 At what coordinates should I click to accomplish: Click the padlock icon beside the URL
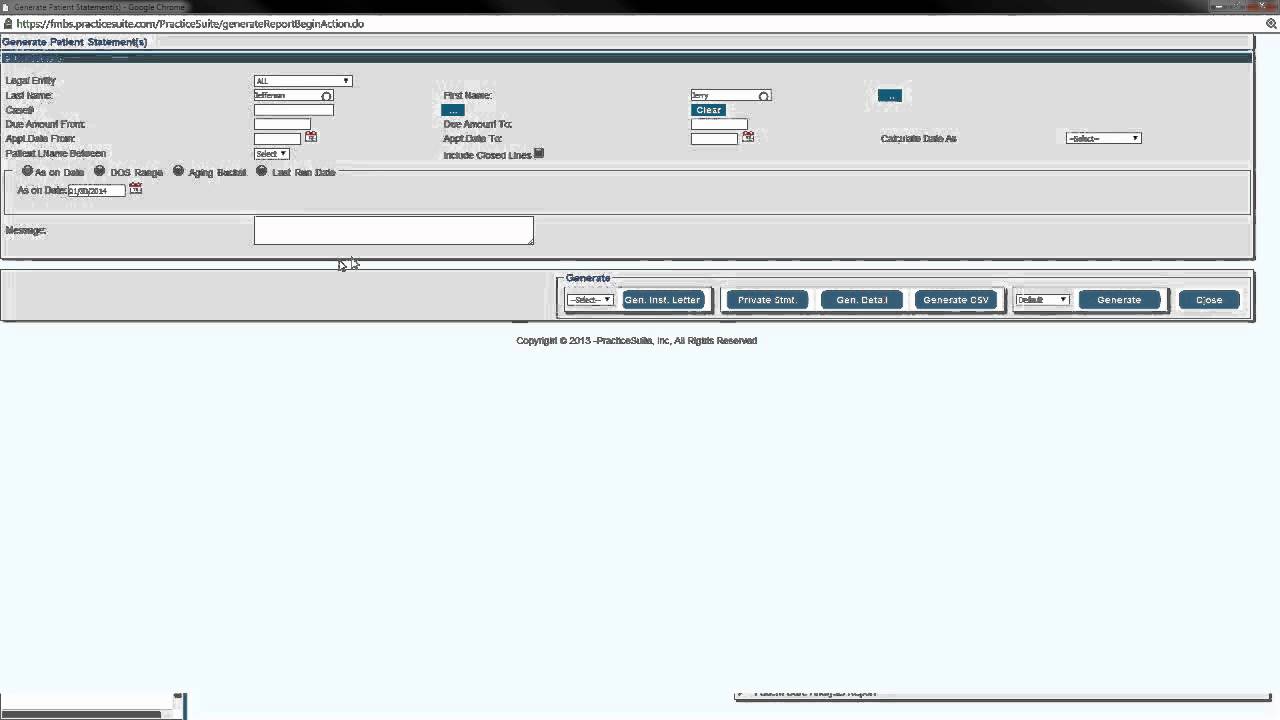tap(8, 23)
